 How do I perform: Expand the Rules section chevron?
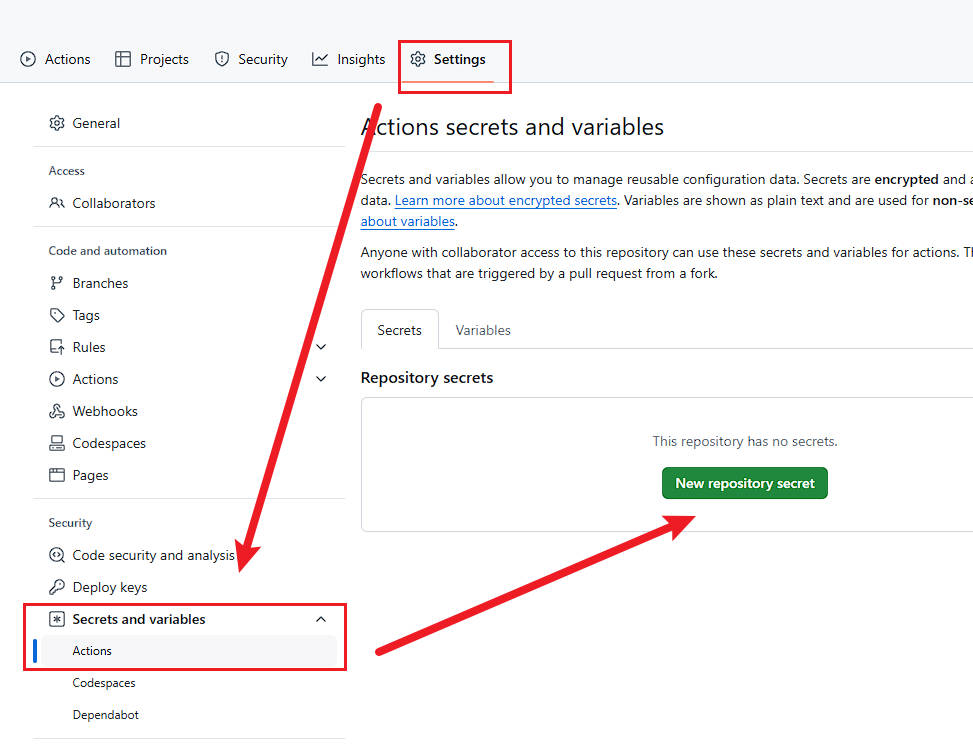pyautogui.click(x=321, y=347)
